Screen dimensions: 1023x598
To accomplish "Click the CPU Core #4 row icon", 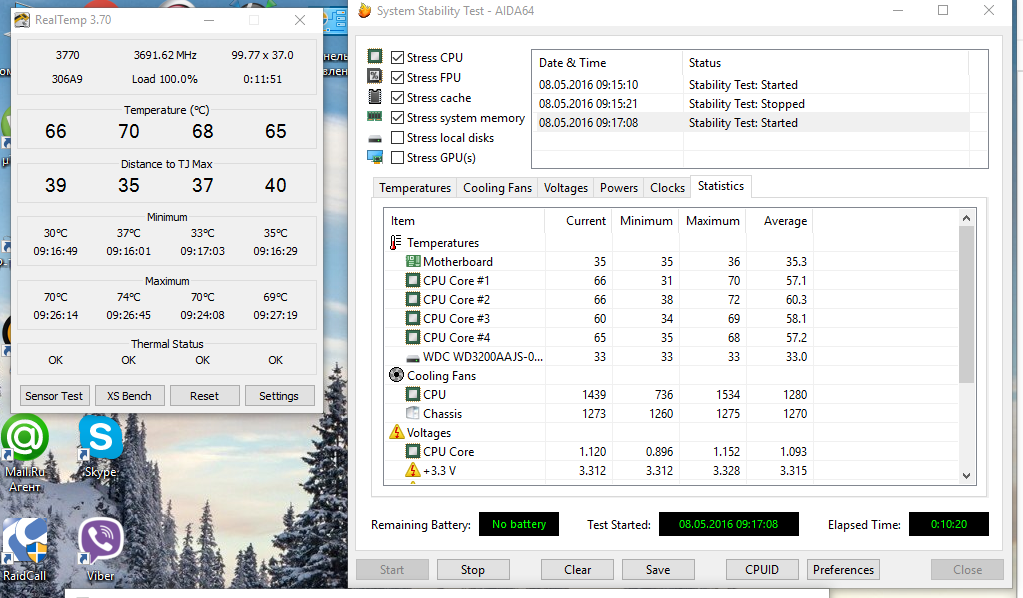I will tap(413, 337).
